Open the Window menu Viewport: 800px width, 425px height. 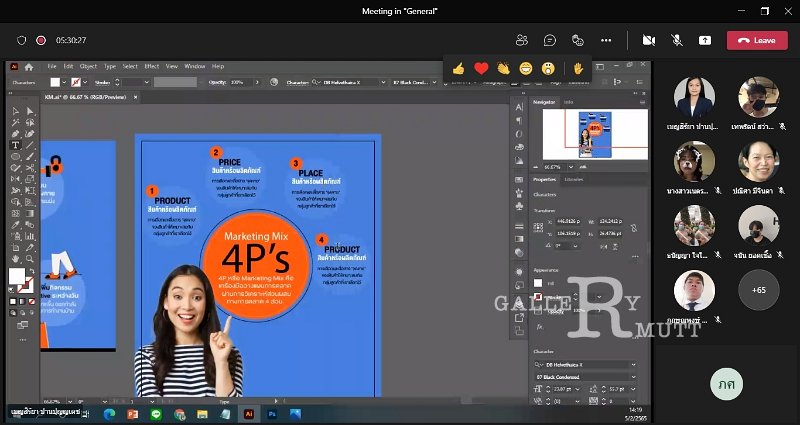194,66
